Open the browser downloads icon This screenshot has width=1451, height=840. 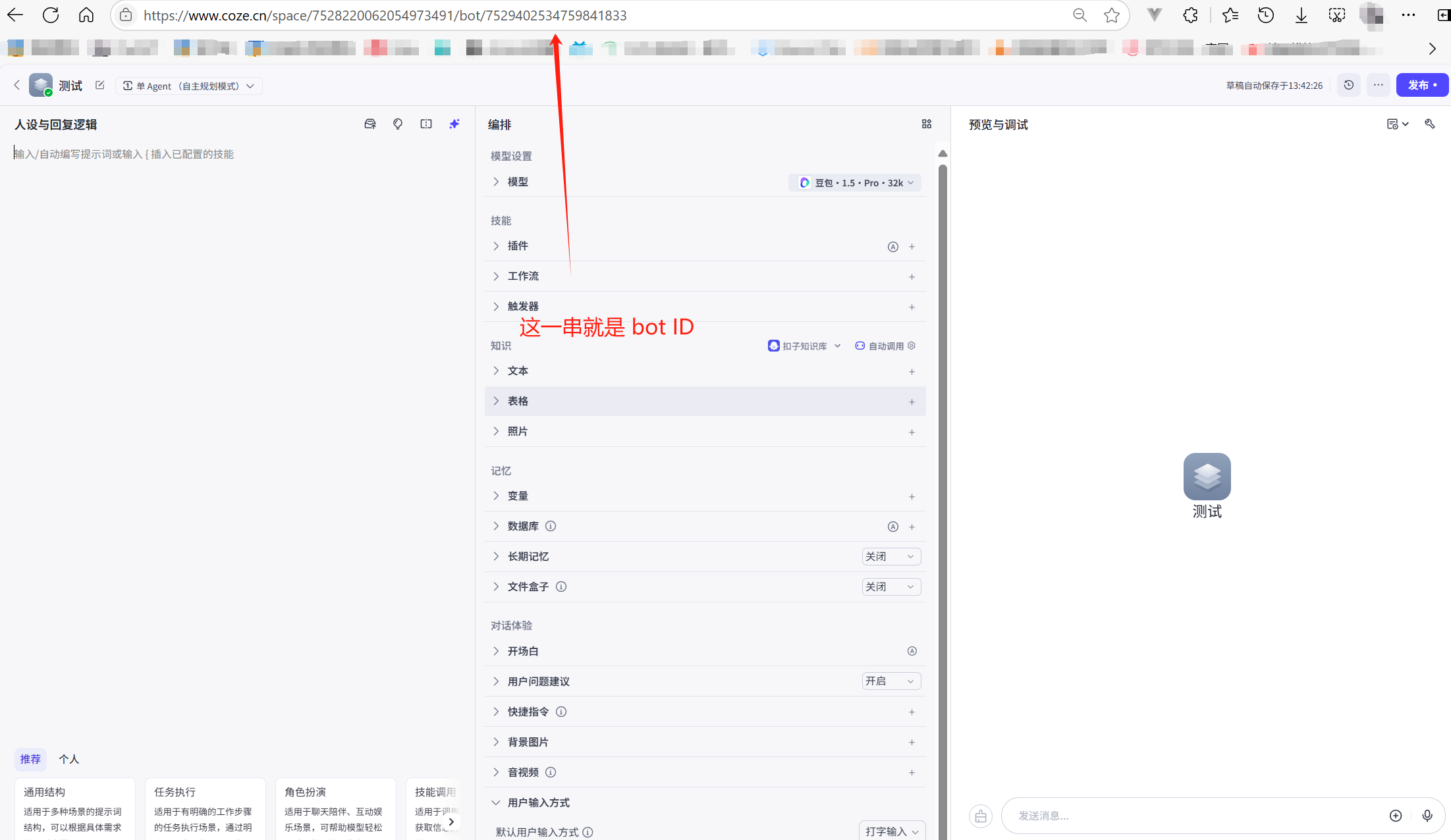coord(1301,14)
